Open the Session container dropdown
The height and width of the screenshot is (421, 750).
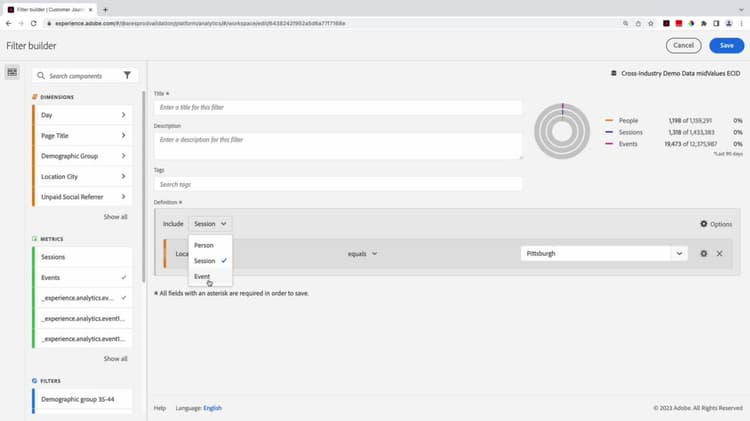point(210,224)
